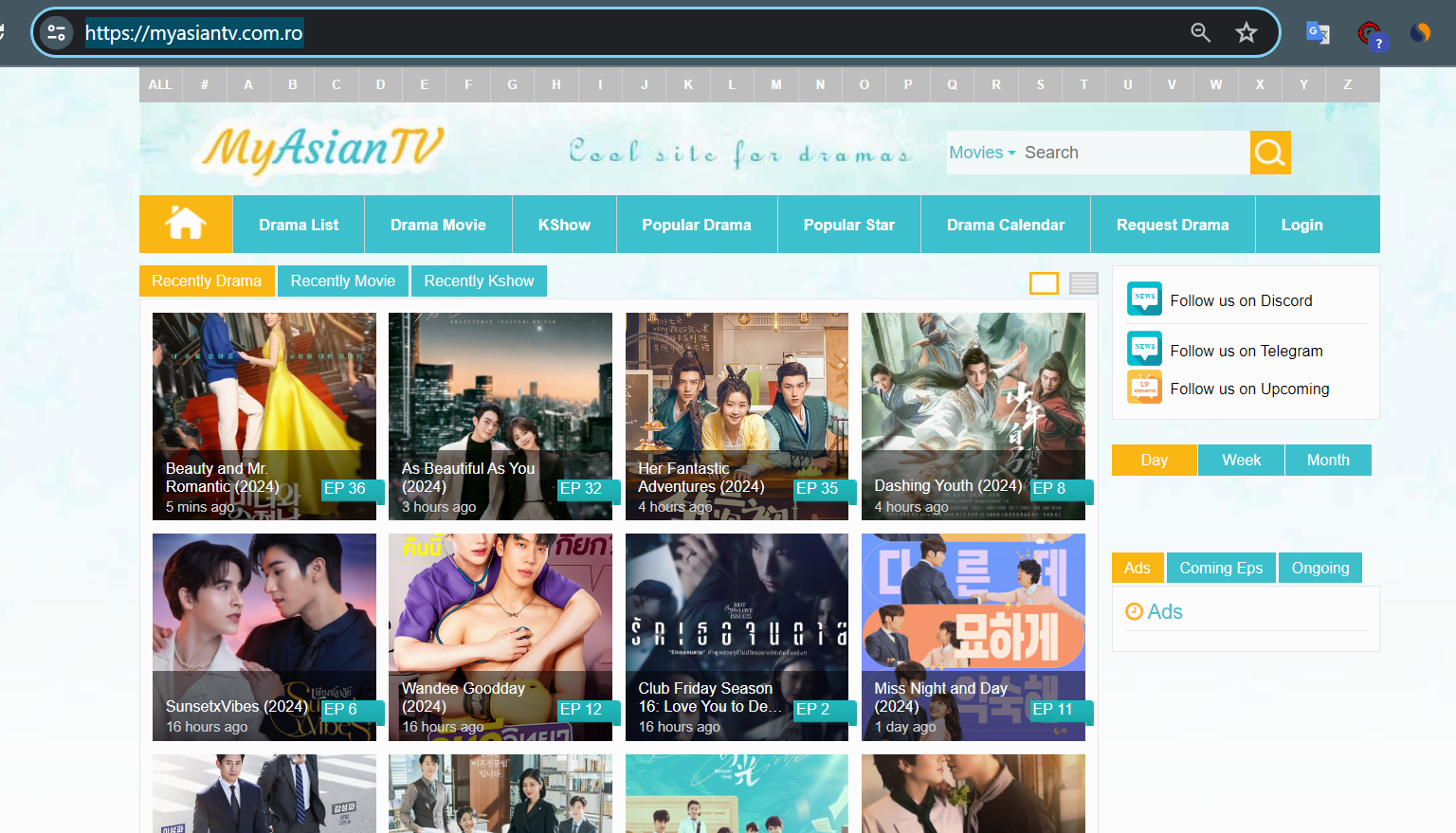Filter dramas by # in alphabet bar
The height and width of the screenshot is (833, 1456).
point(205,84)
